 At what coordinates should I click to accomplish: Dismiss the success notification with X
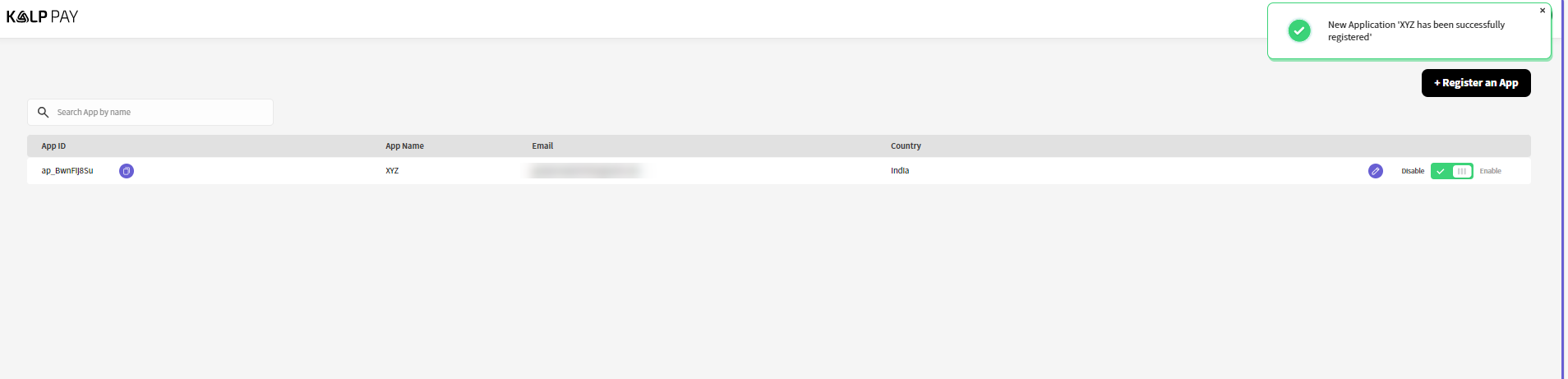[1543, 11]
